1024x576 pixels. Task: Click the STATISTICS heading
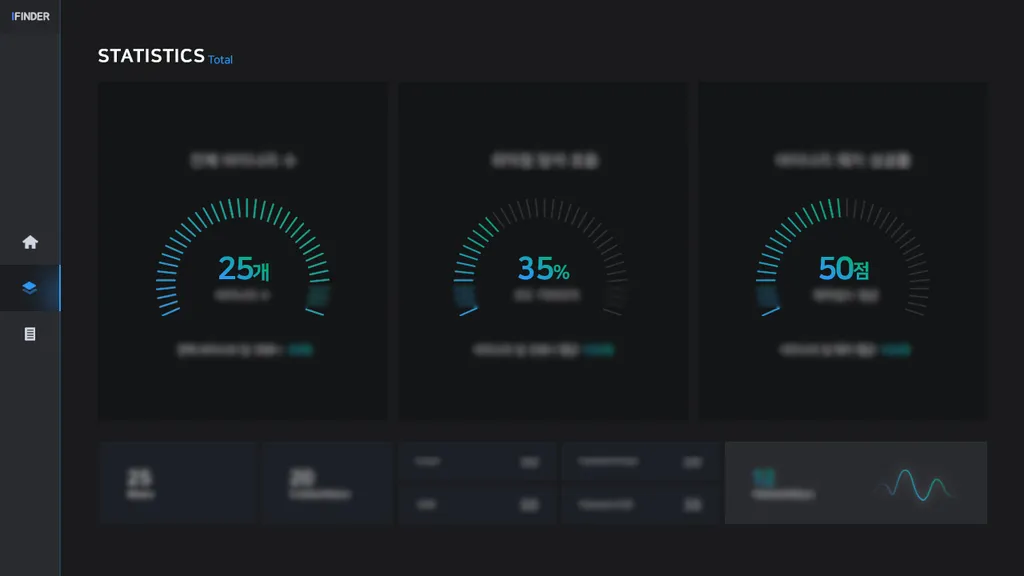click(151, 56)
